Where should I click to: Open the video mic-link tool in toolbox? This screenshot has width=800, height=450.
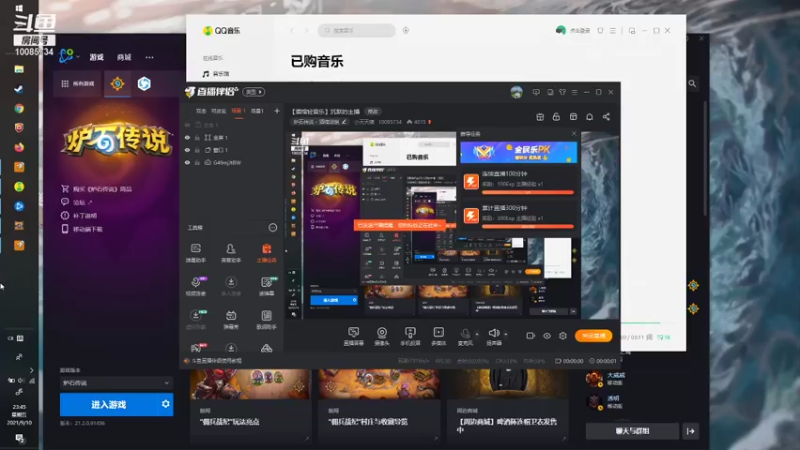[x=196, y=286]
